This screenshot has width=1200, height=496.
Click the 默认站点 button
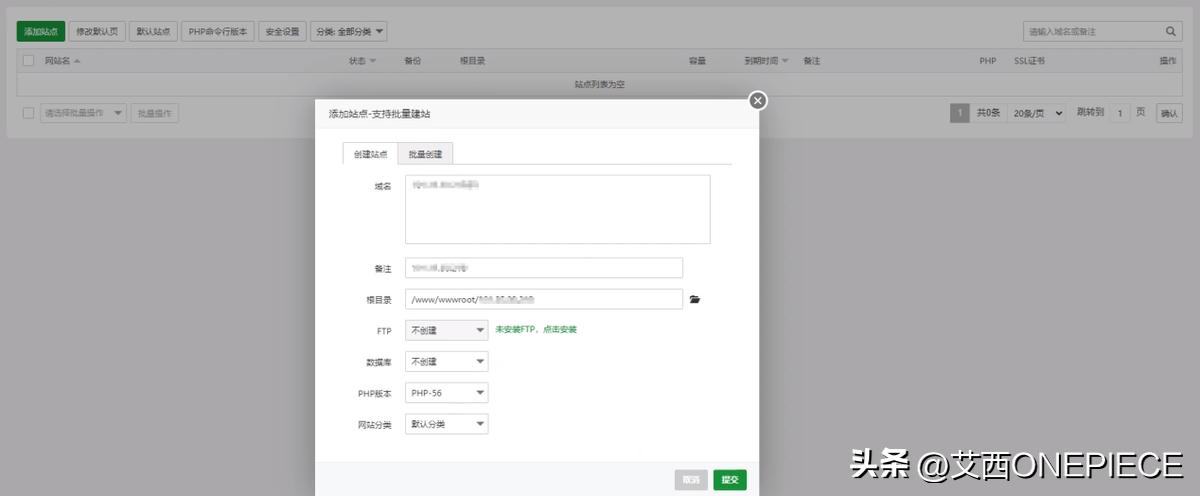(x=154, y=31)
